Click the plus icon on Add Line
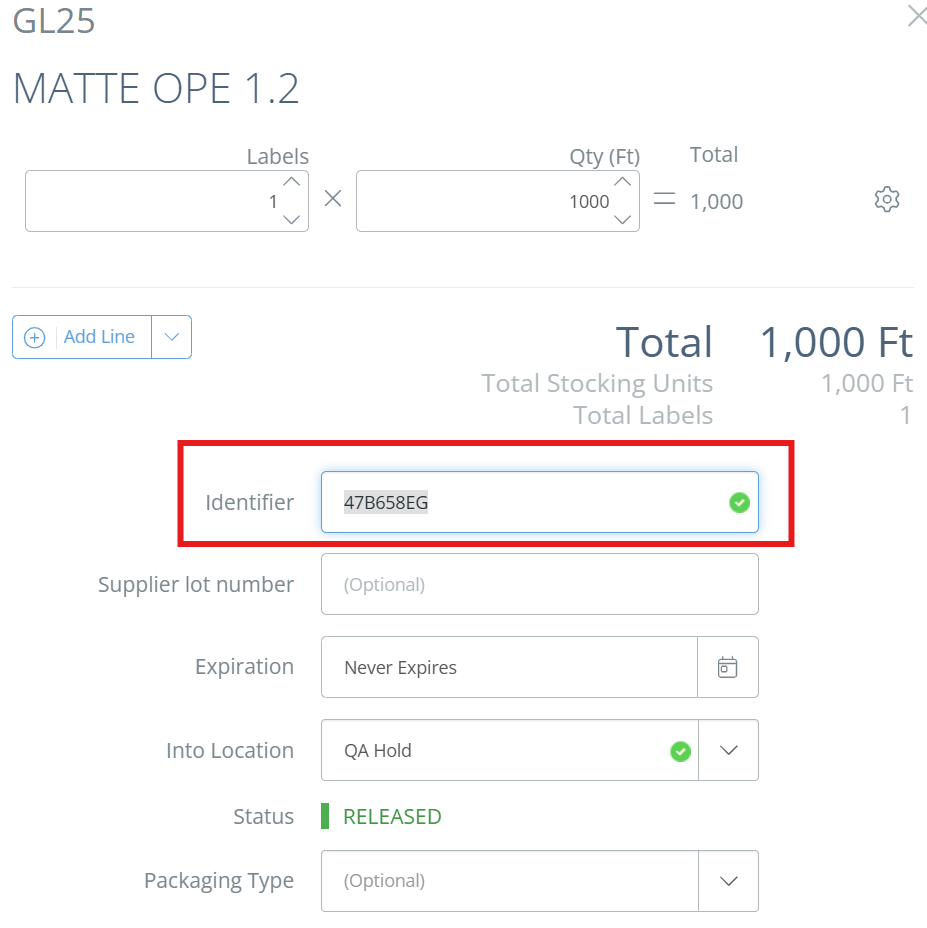This screenshot has width=927, height=928. [x=34, y=337]
